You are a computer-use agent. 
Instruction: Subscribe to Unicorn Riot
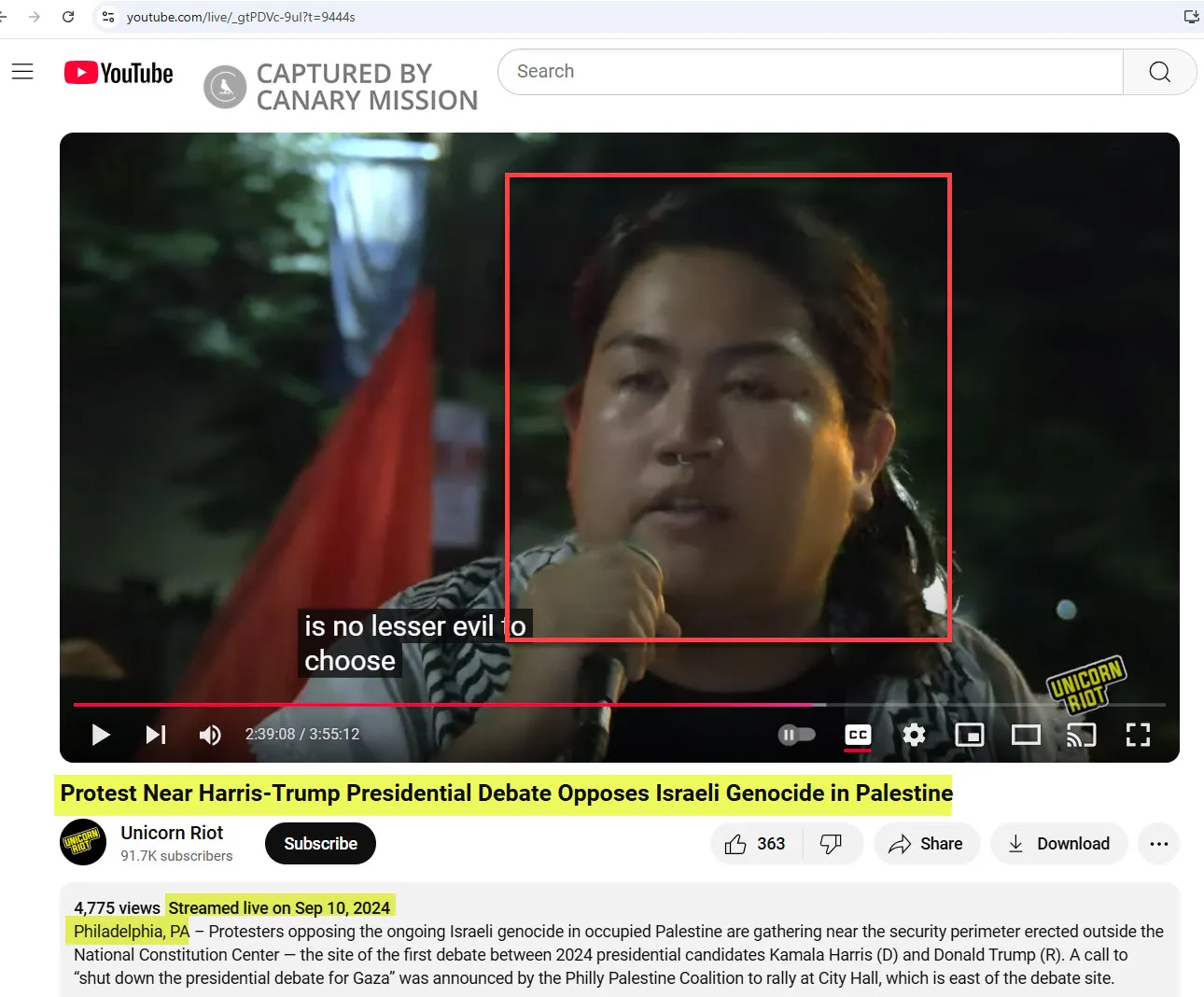pyautogui.click(x=320, y=844)
